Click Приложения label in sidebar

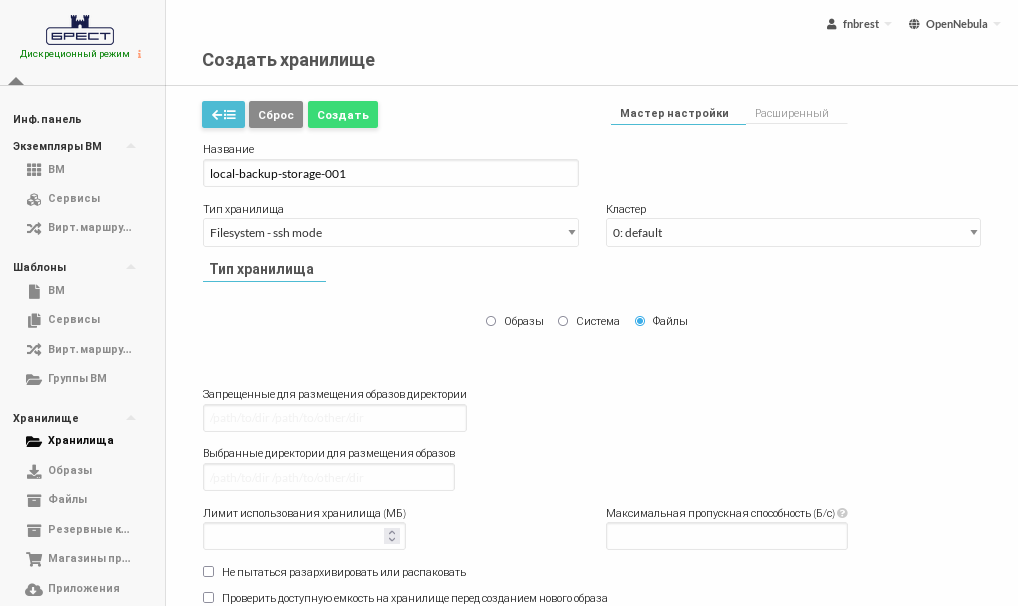tap(84, 588)
